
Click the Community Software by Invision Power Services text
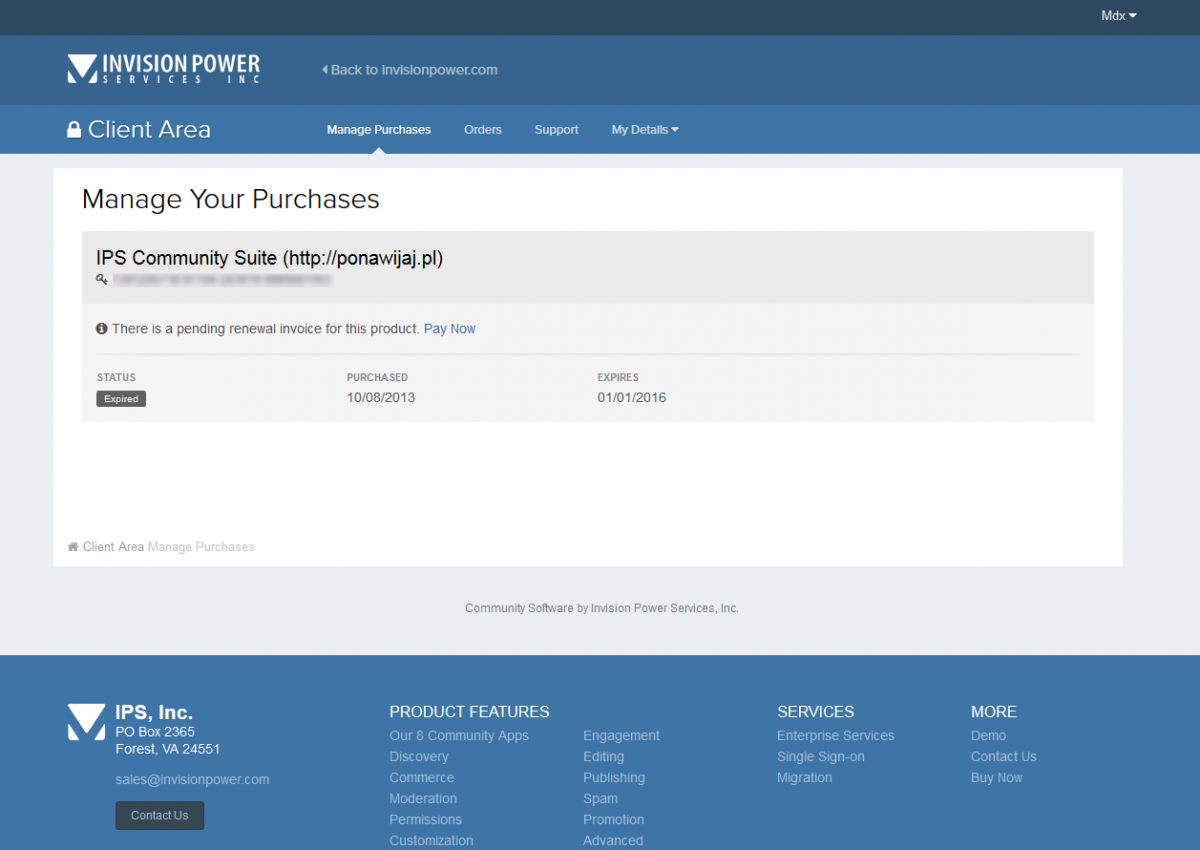(602, 608)
